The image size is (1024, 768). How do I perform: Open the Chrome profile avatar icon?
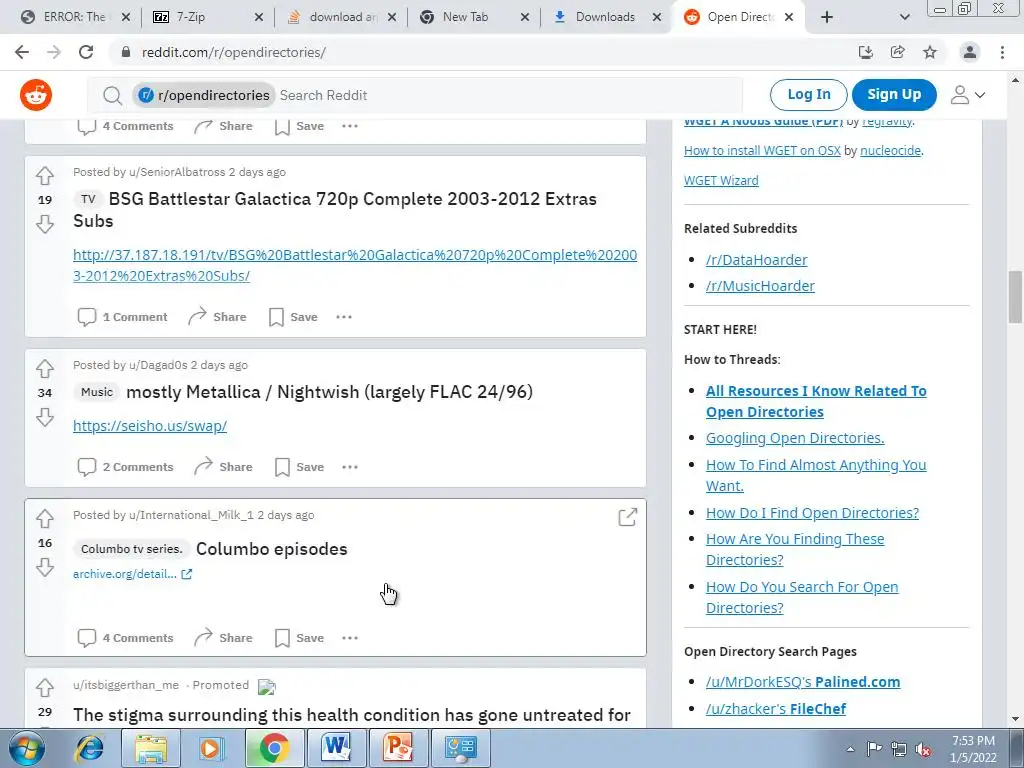(x=970, y=52)
